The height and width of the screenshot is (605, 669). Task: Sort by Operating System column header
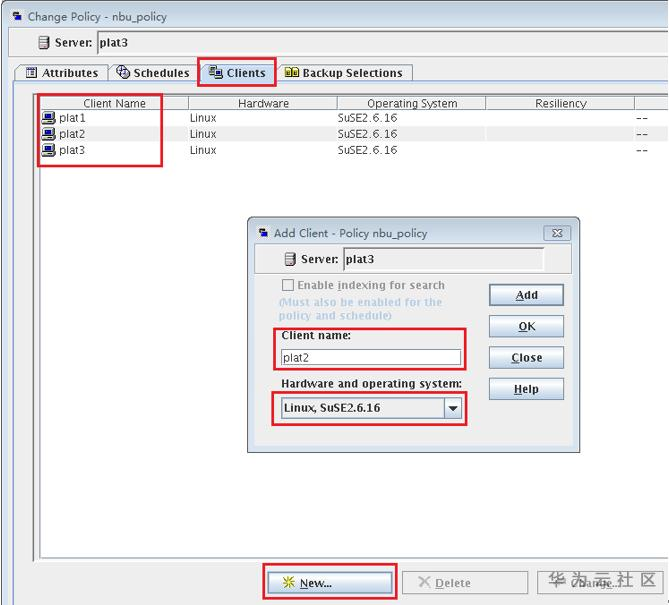coord(411,103)
